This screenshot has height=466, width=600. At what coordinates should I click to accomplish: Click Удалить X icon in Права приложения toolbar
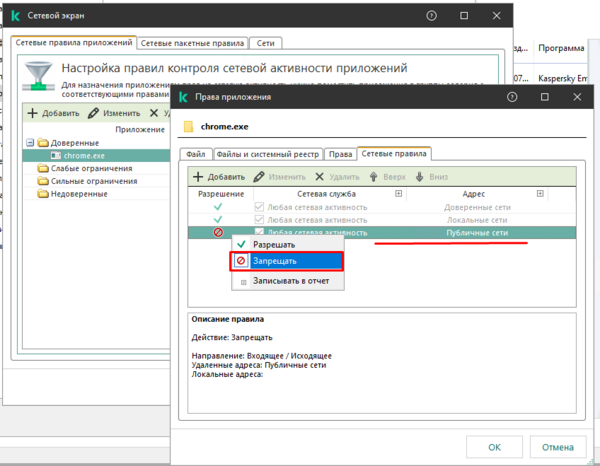point(317,176)
